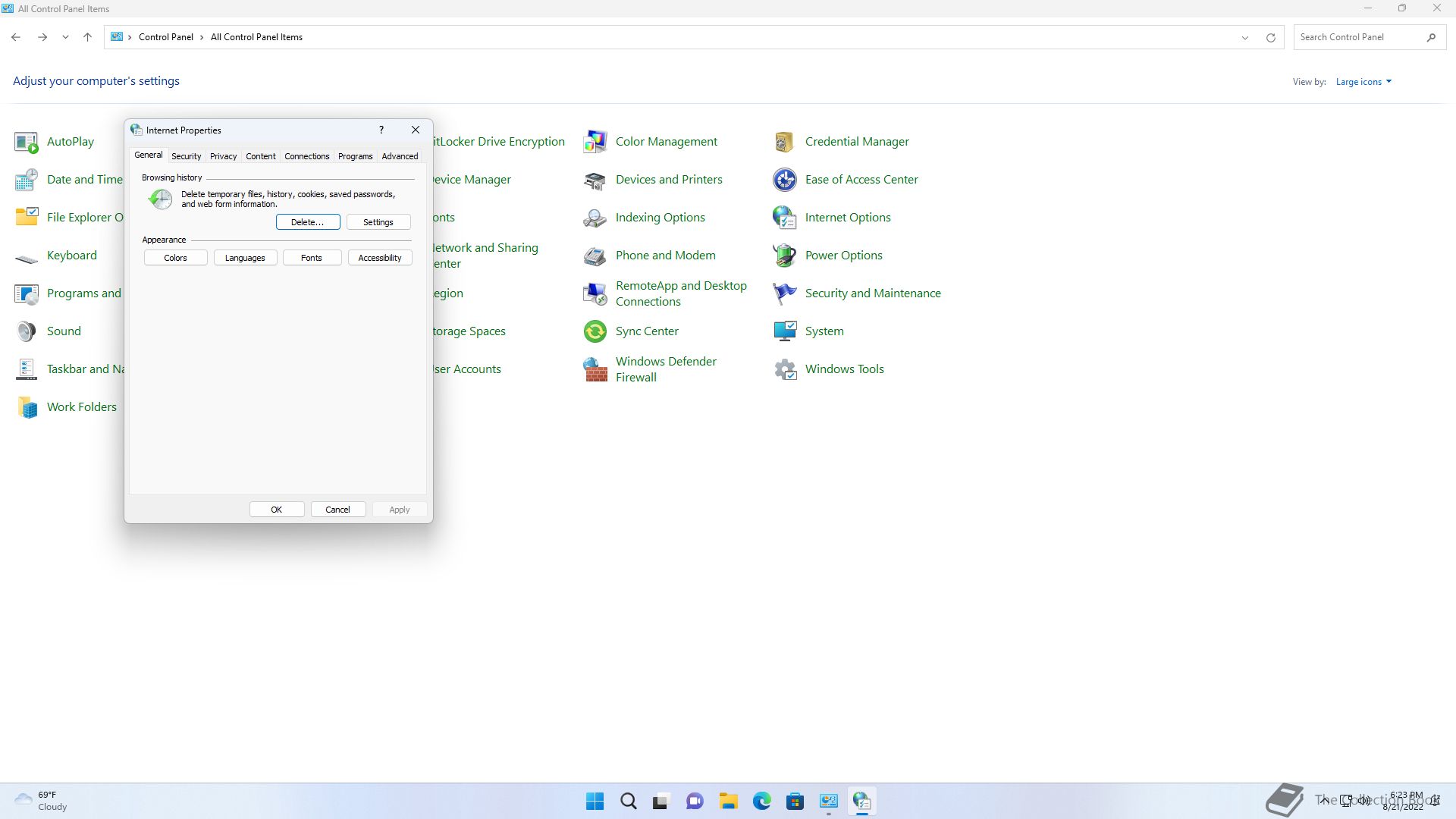Click the Control Panel breadcrumb segment
Screen dimensions: 1456x819
pos(166,37)
